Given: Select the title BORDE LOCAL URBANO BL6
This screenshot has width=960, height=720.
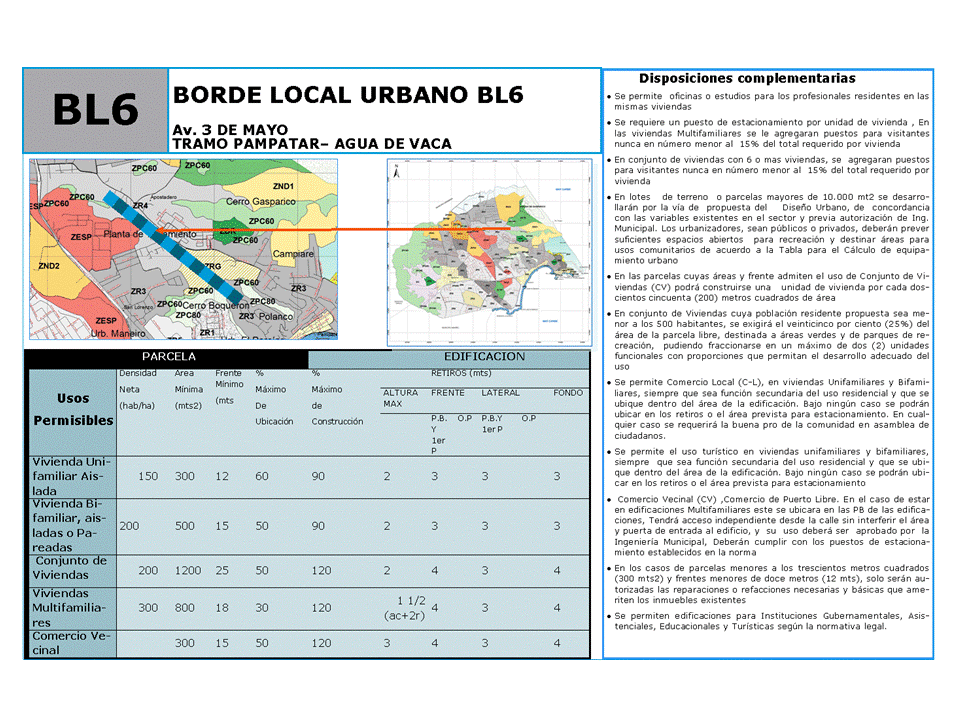Looking at the screenshot, I should [348, 95].
